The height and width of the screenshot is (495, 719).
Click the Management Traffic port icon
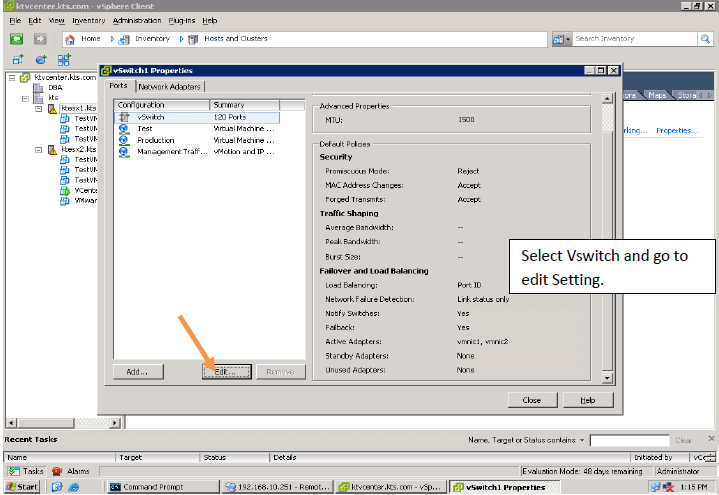click(124, 152)
